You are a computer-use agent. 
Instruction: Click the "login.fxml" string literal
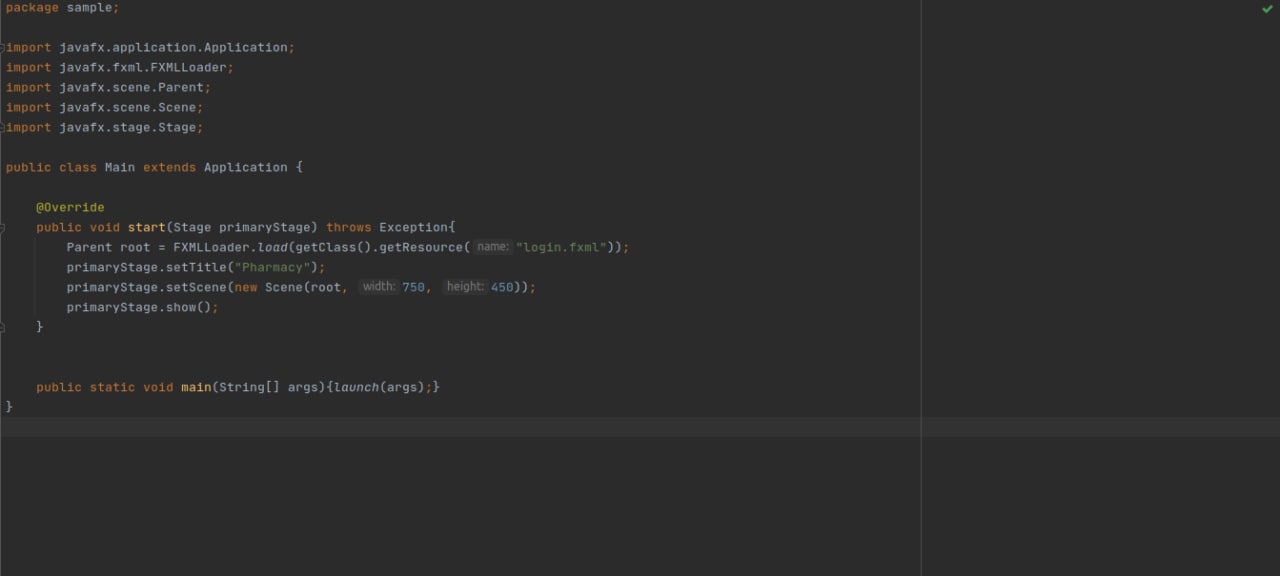click(x=563, y=247)
